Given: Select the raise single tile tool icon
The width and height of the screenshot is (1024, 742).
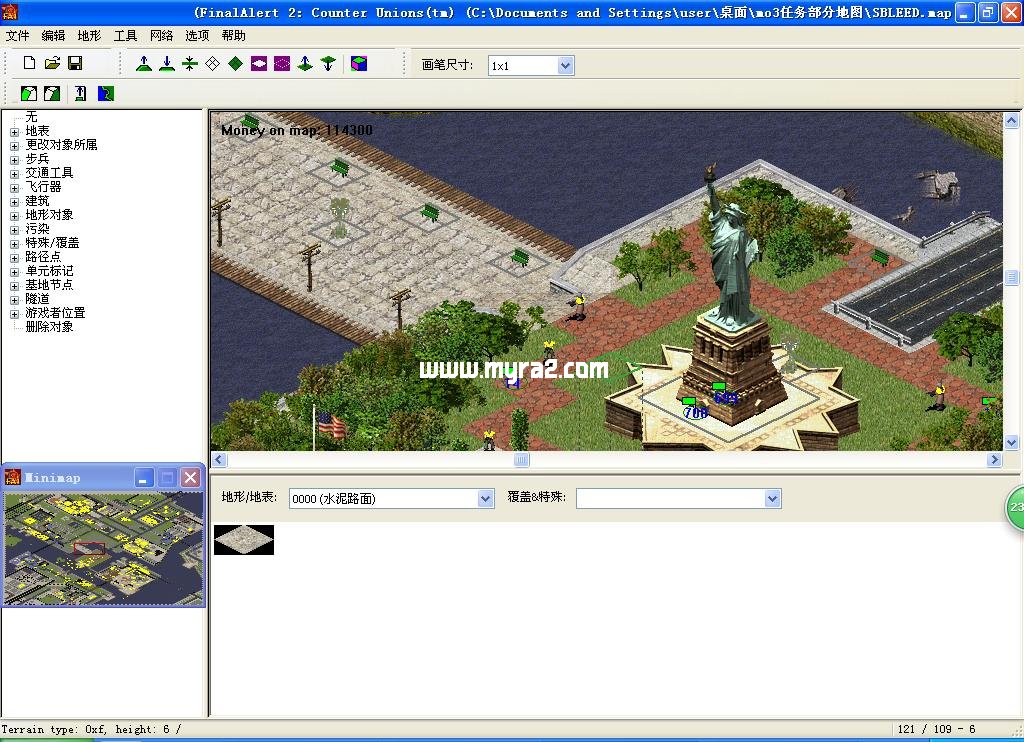Looking at the screenshot, I should tap(305, 63).
